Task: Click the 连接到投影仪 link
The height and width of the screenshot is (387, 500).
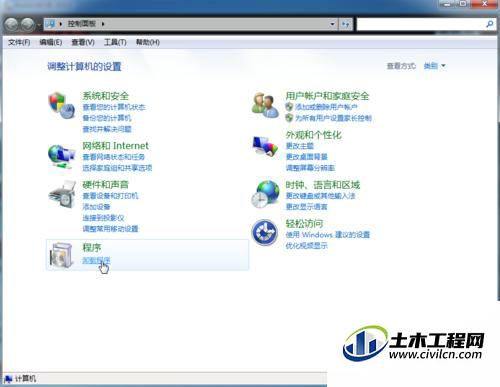Action: 103,218
